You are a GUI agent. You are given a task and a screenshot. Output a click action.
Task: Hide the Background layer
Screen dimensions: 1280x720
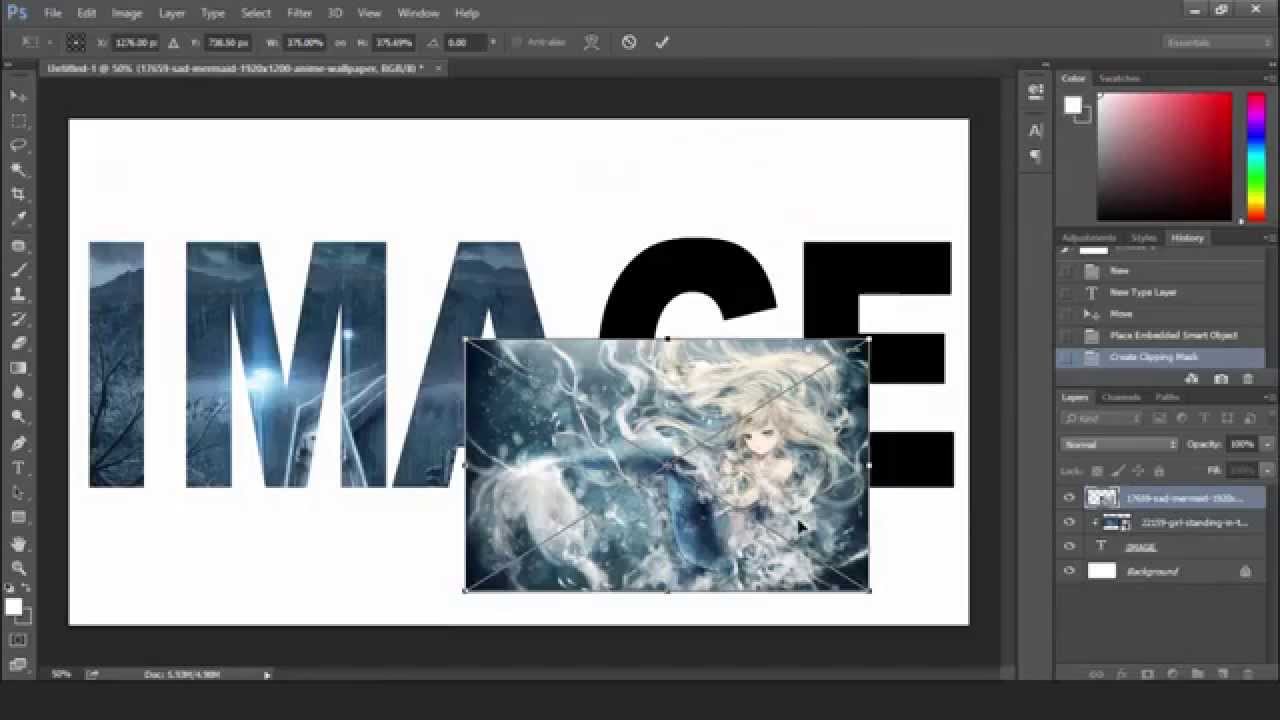coord(1069,571)
